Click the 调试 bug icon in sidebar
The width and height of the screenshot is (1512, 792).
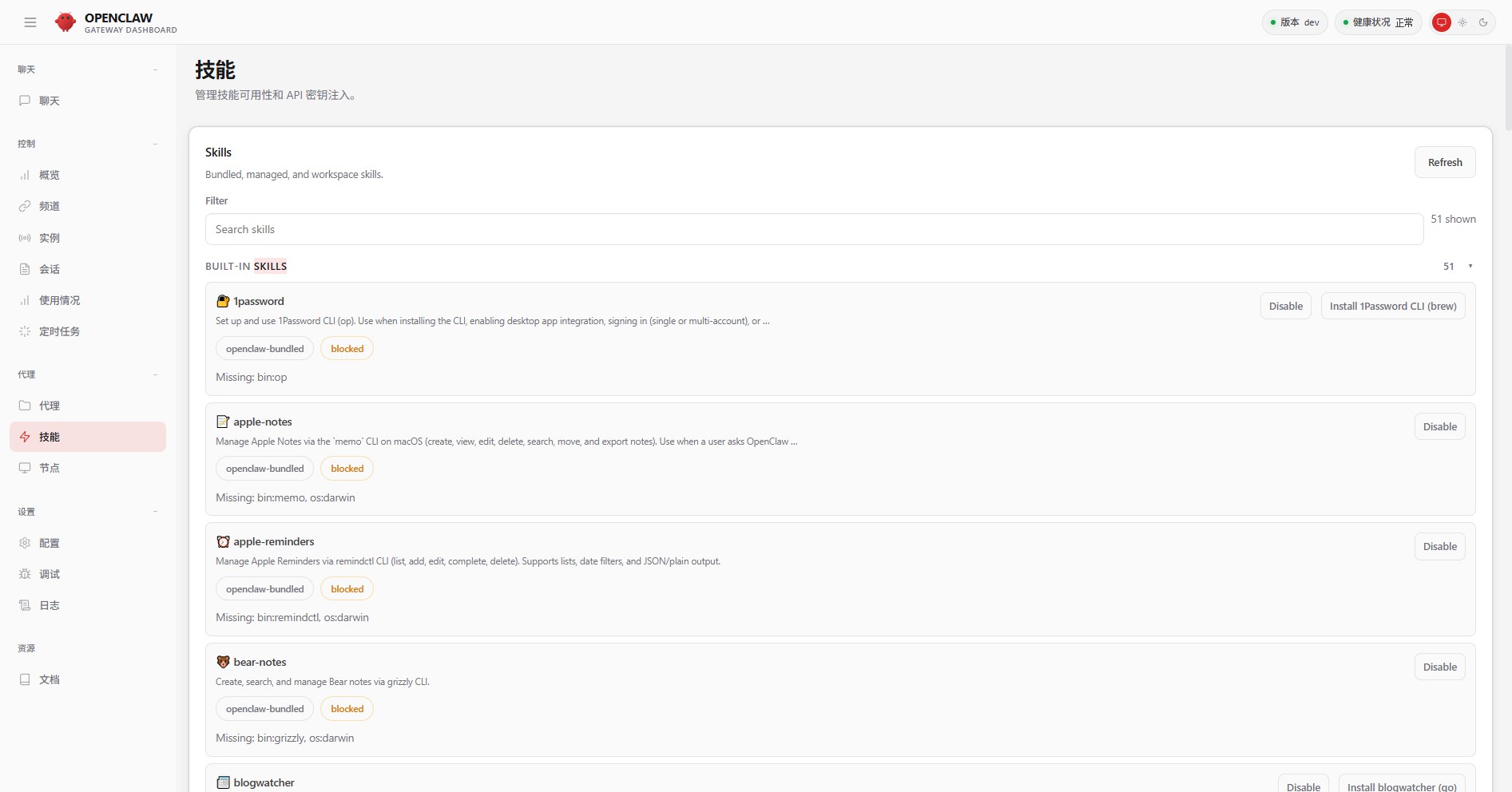click(25, 574)
